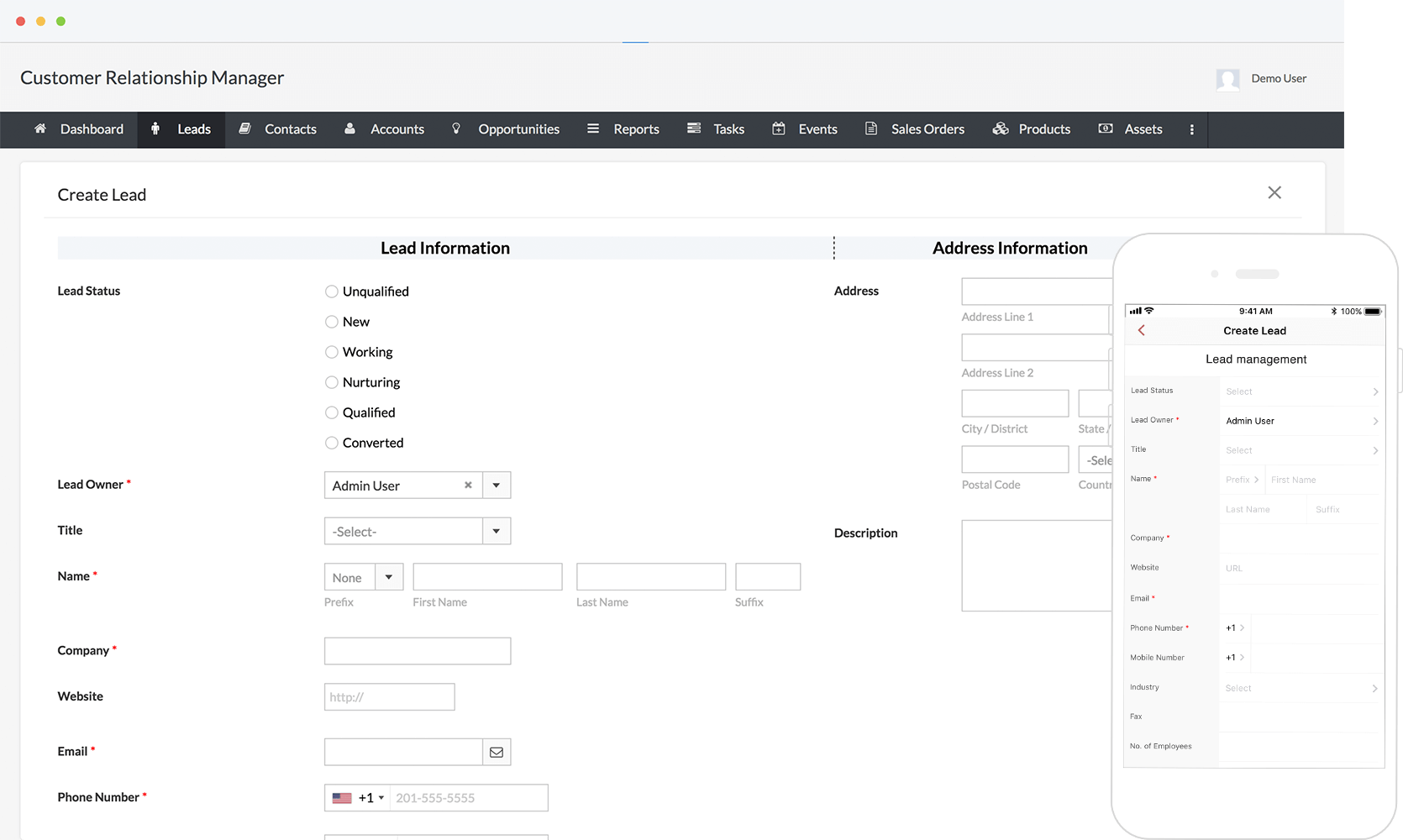Click into the Company input field
The height and width of the screenshot is (840, 1403).
[418, 651]
